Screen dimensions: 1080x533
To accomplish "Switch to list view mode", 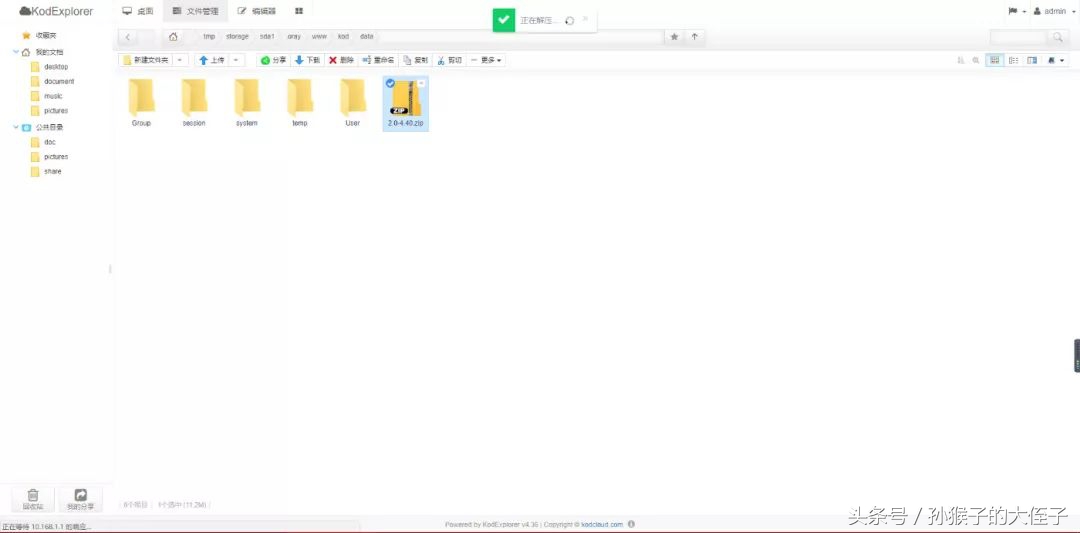I will point(1013,60).
